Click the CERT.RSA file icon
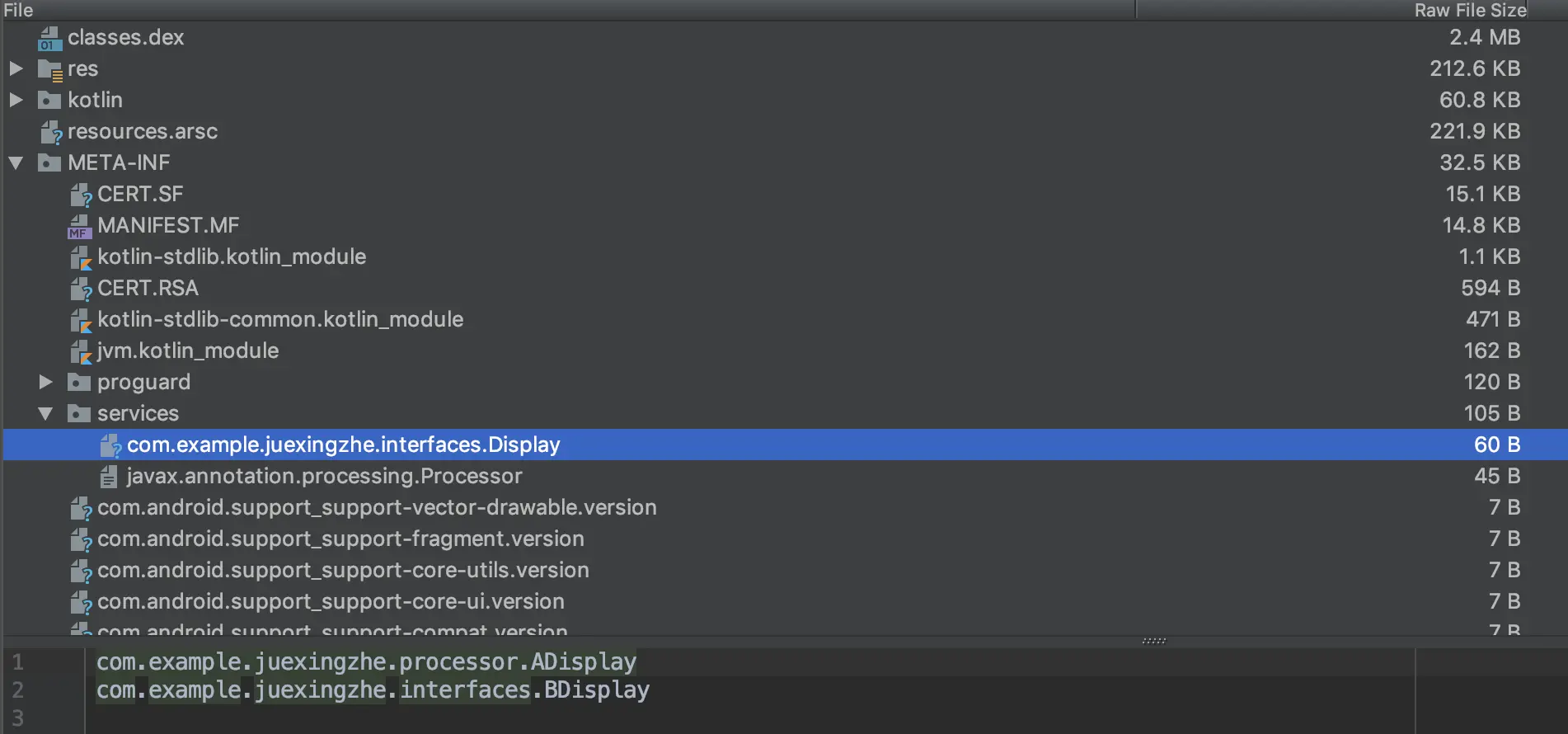 coord(80,289)
